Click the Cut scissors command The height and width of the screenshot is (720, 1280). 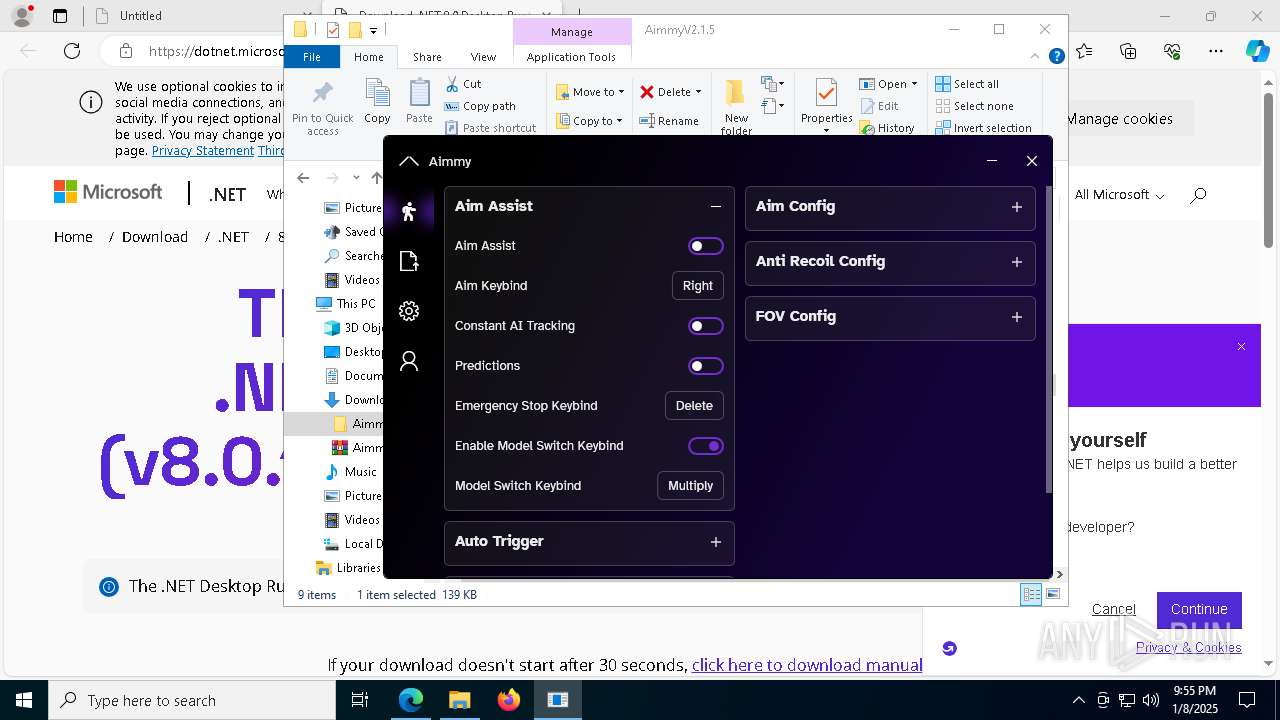[x=463, y=84]
